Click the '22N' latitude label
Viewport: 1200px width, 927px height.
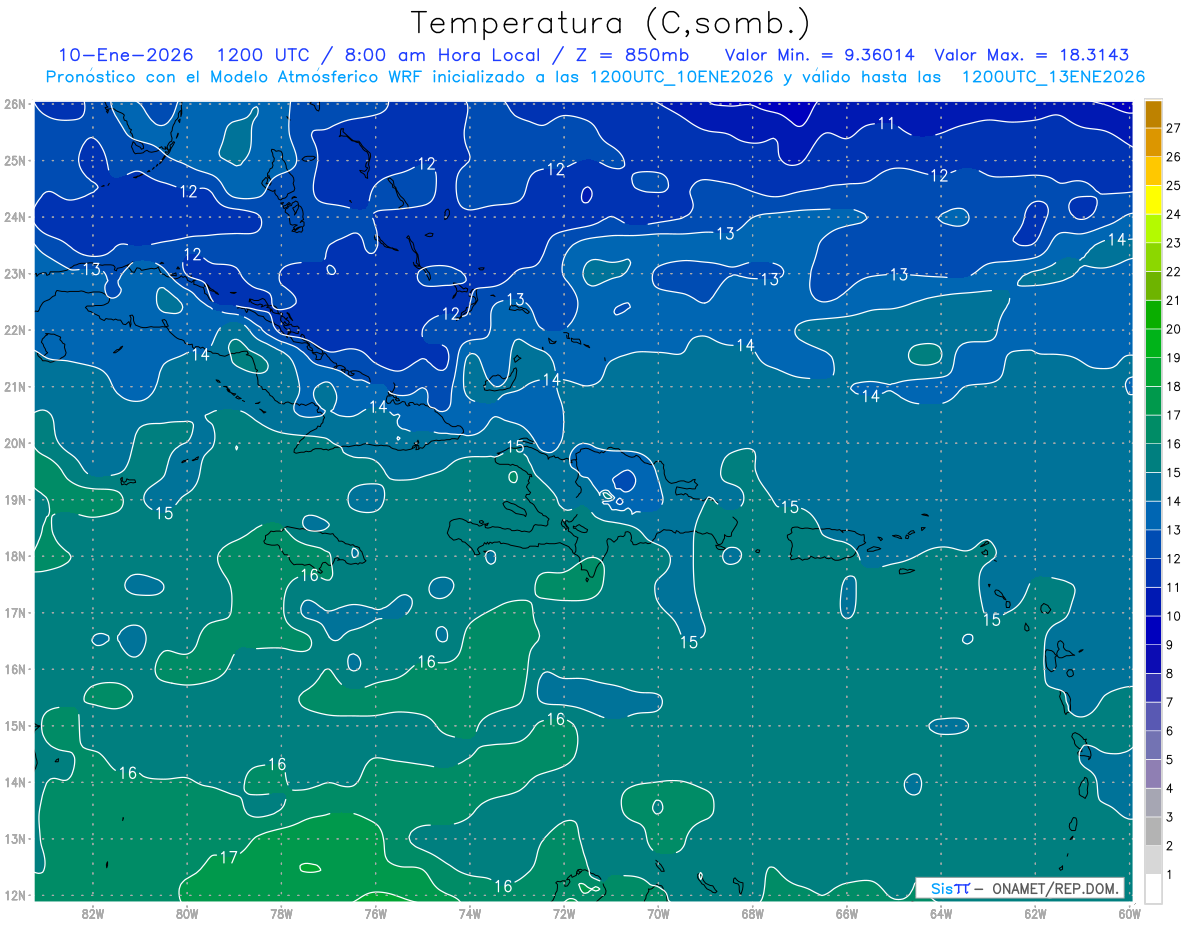coord(15,330)
